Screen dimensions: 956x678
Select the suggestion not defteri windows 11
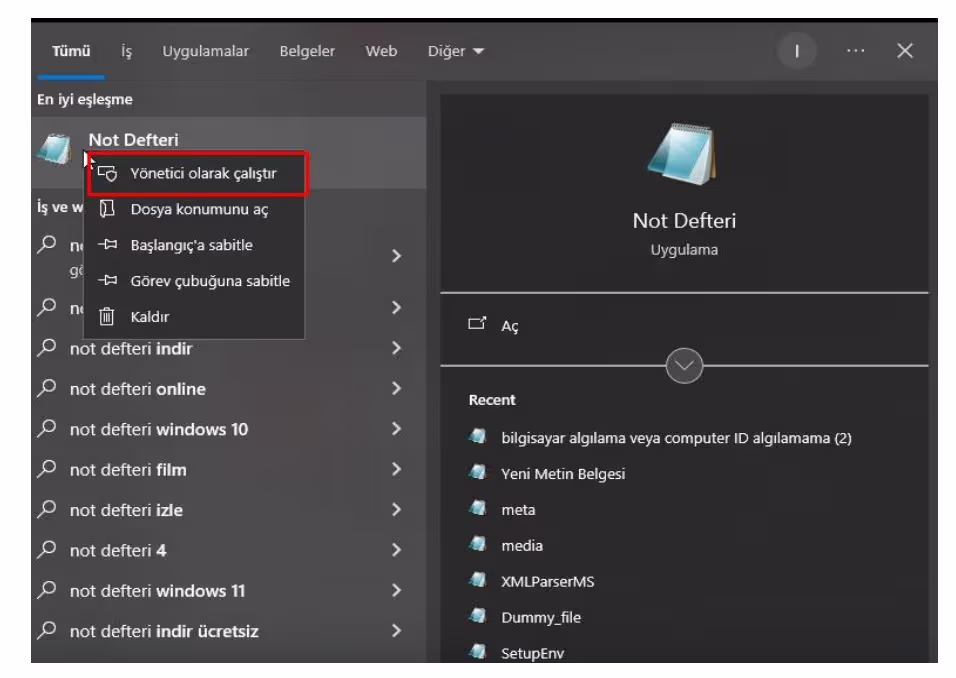(157, 590)
